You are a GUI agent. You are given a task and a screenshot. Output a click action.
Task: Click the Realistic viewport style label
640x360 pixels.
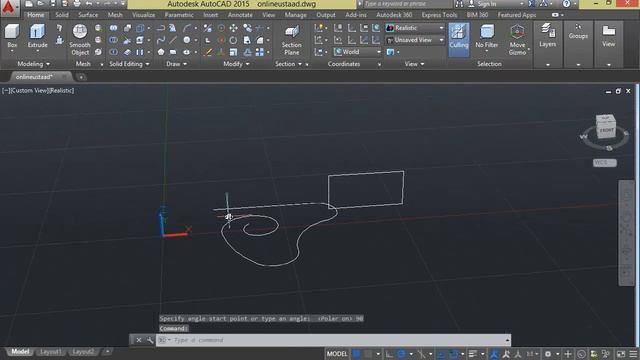point(62,91)
